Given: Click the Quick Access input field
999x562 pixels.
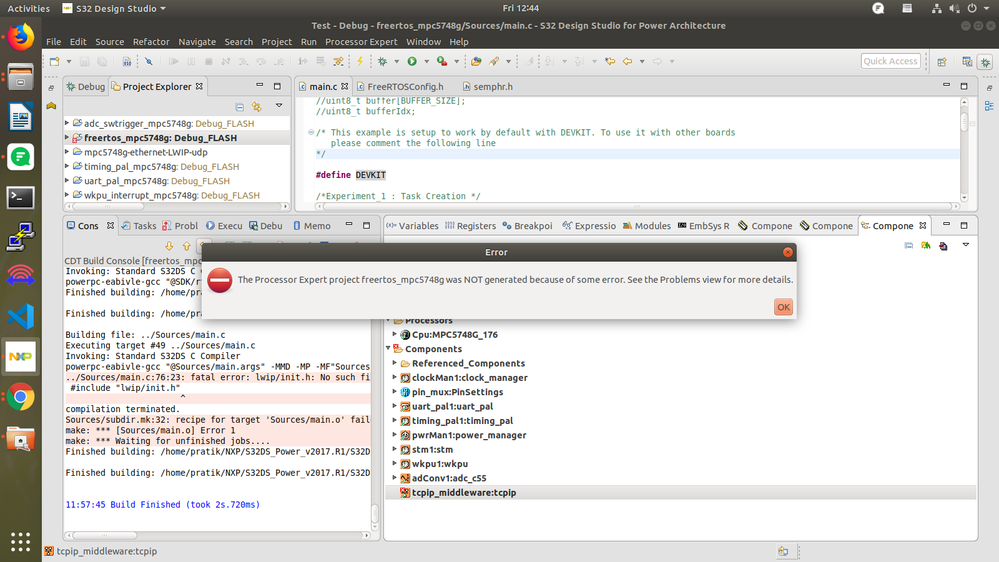Looking at the screenshot, I should 891,61.
